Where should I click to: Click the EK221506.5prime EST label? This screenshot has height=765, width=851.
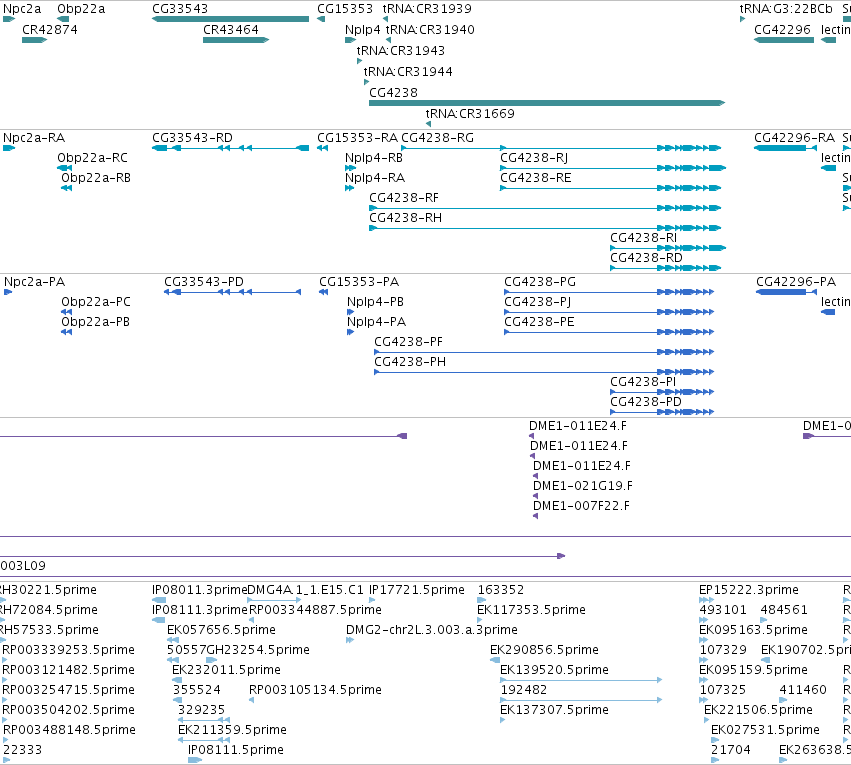[758, 710]
